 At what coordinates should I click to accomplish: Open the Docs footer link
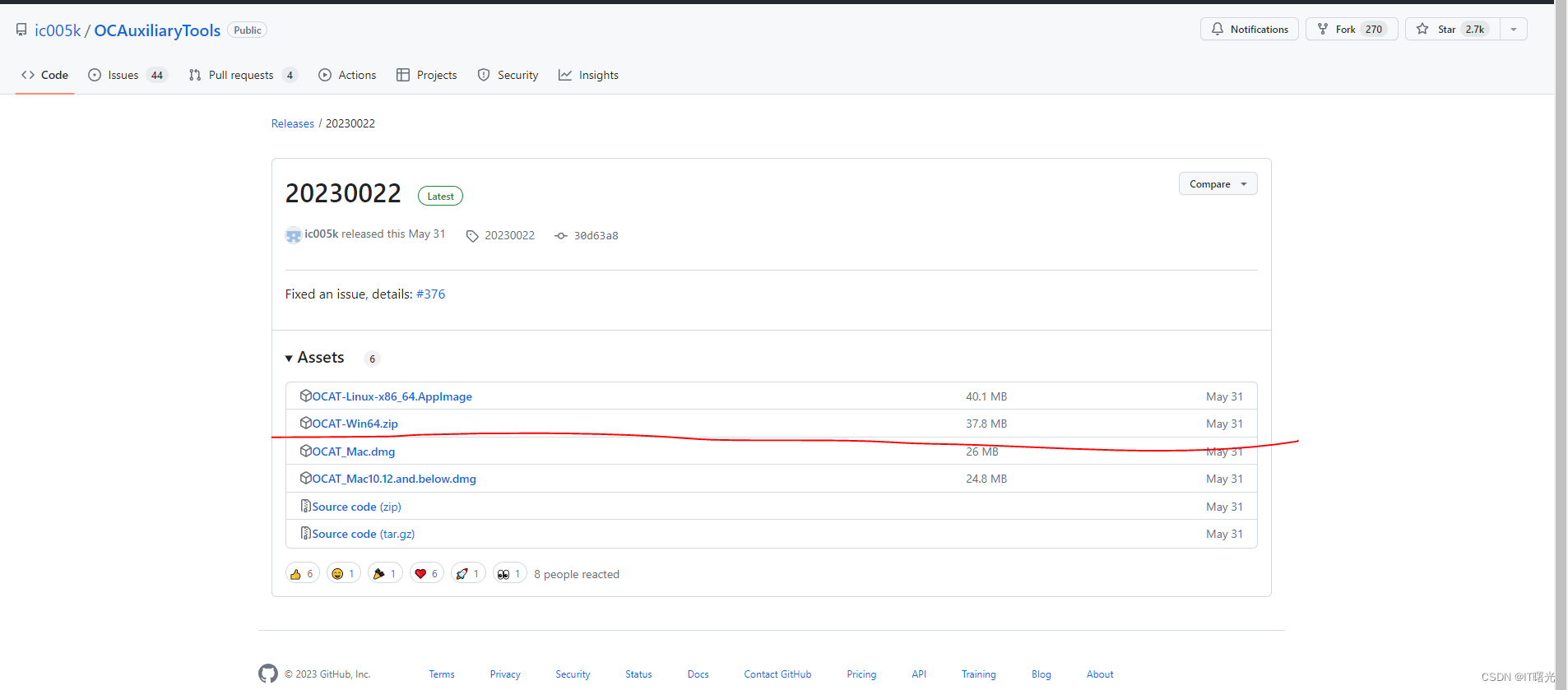point(698,674)
